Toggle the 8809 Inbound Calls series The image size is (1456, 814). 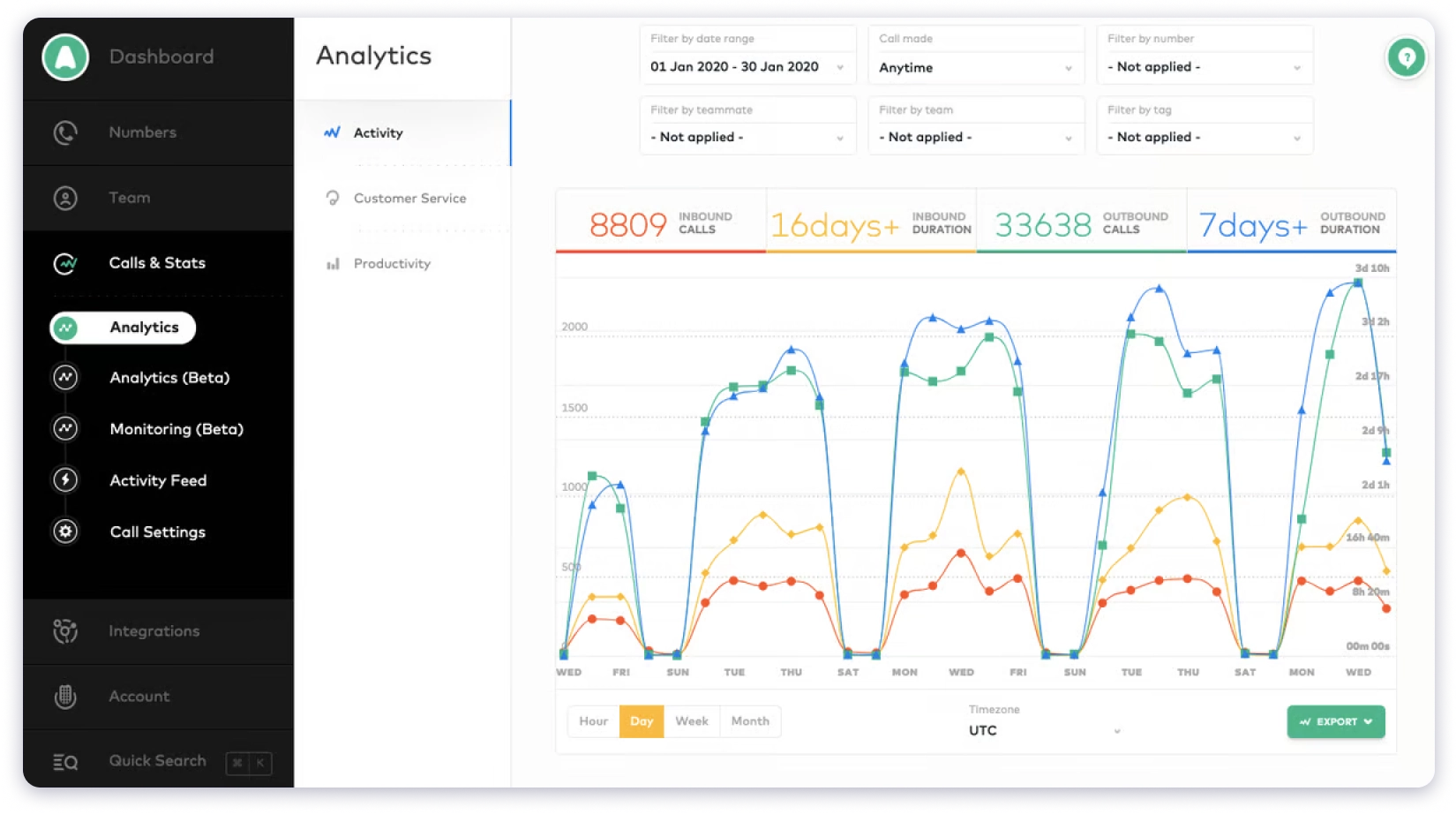coord(661,222)
